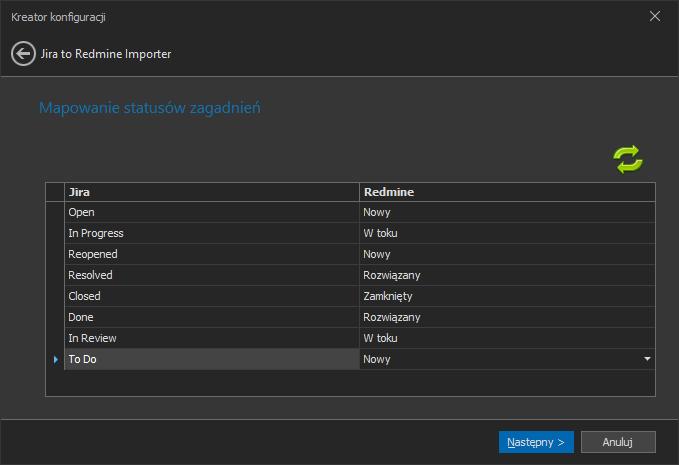Select the Closed Jira cell
Image resolution: width=679 pixels, height=465 pixels.
[212, 296]
